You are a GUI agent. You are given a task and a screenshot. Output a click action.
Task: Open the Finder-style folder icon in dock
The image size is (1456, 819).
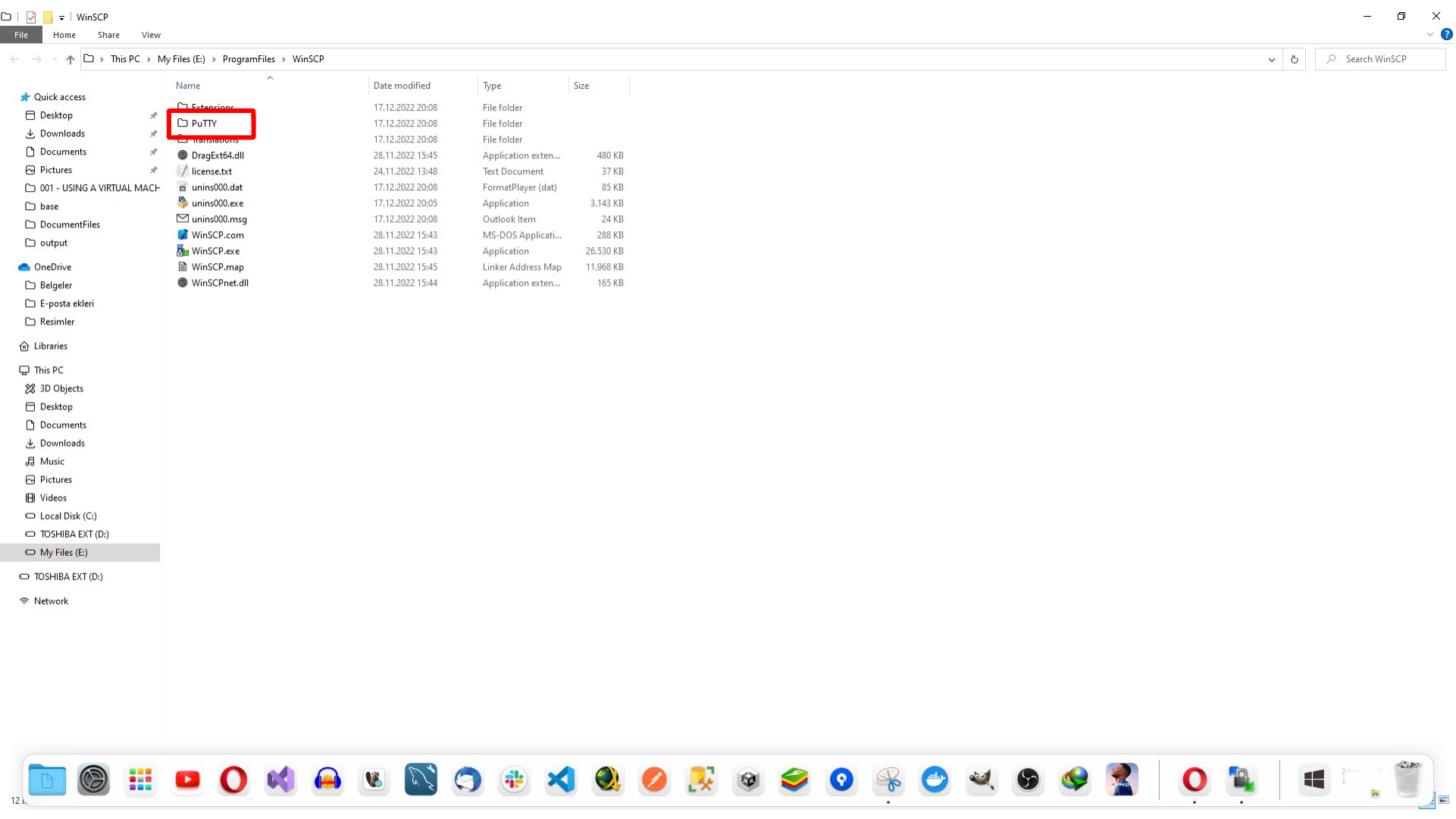click(x=47, y=780)
